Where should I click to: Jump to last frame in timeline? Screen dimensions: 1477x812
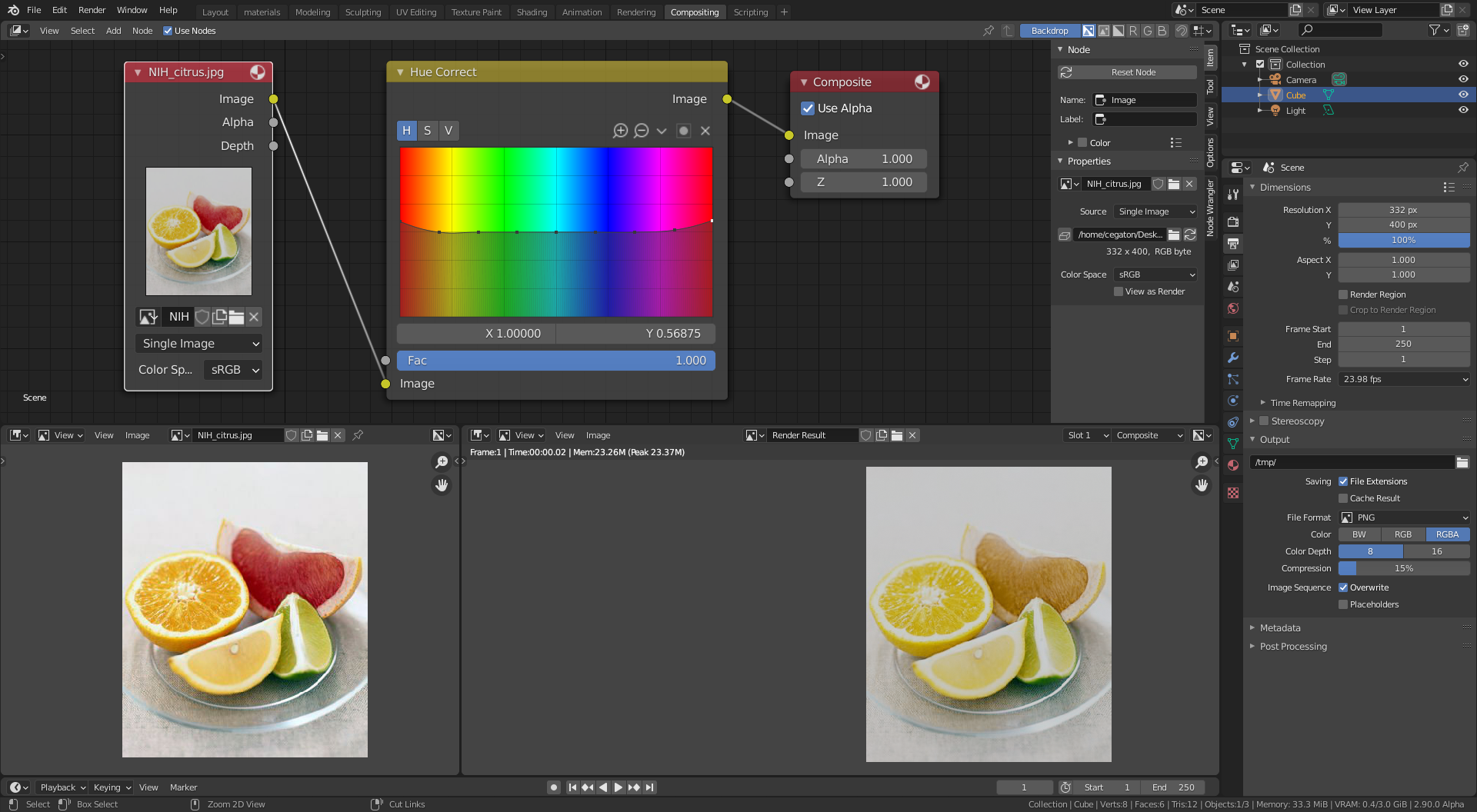click(650, 787)
